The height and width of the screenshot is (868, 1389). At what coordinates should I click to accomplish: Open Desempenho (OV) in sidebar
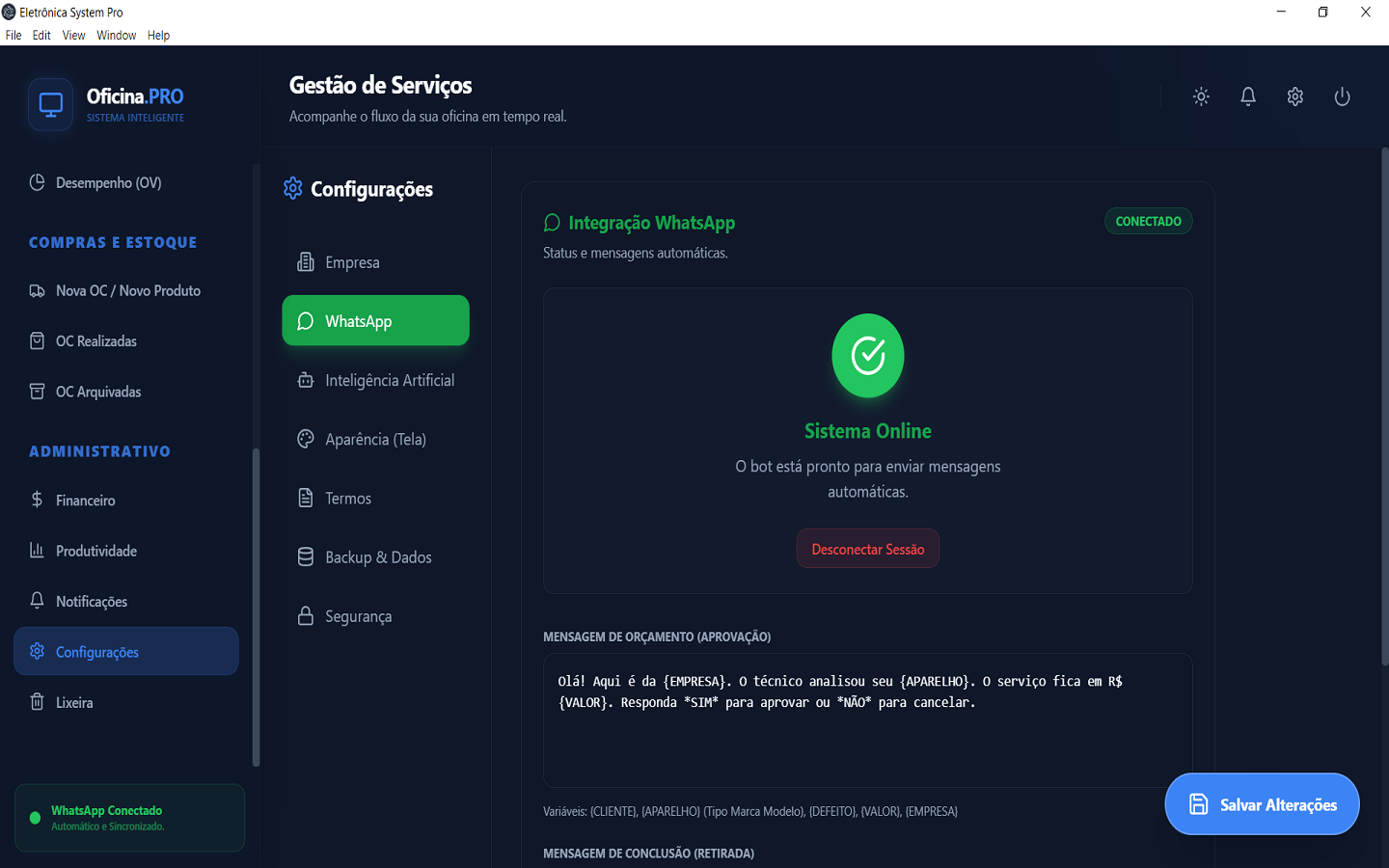(x=126, y=182)
